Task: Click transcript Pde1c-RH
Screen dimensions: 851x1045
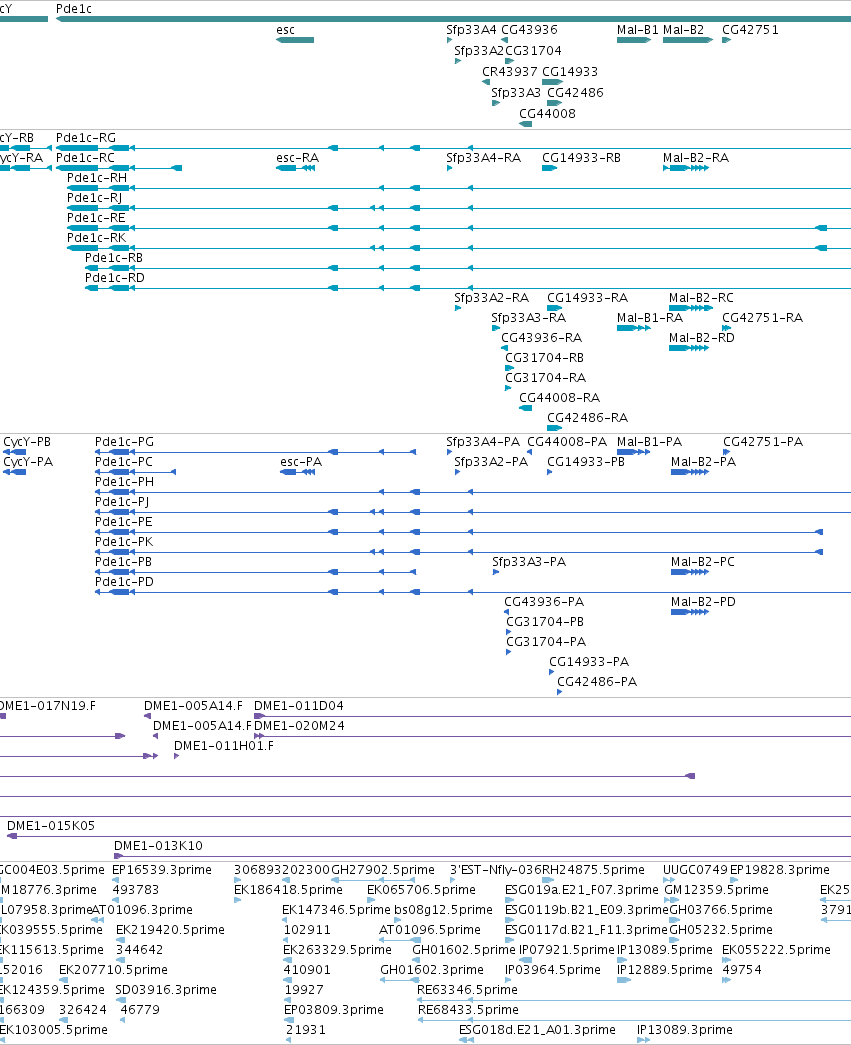Action: tap(97, 178)
